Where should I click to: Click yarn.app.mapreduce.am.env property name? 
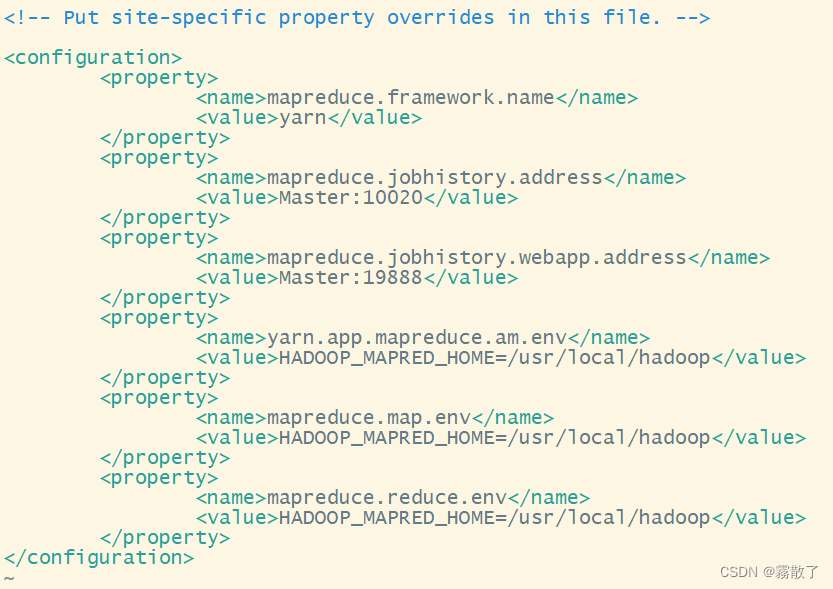coord(417,338)
